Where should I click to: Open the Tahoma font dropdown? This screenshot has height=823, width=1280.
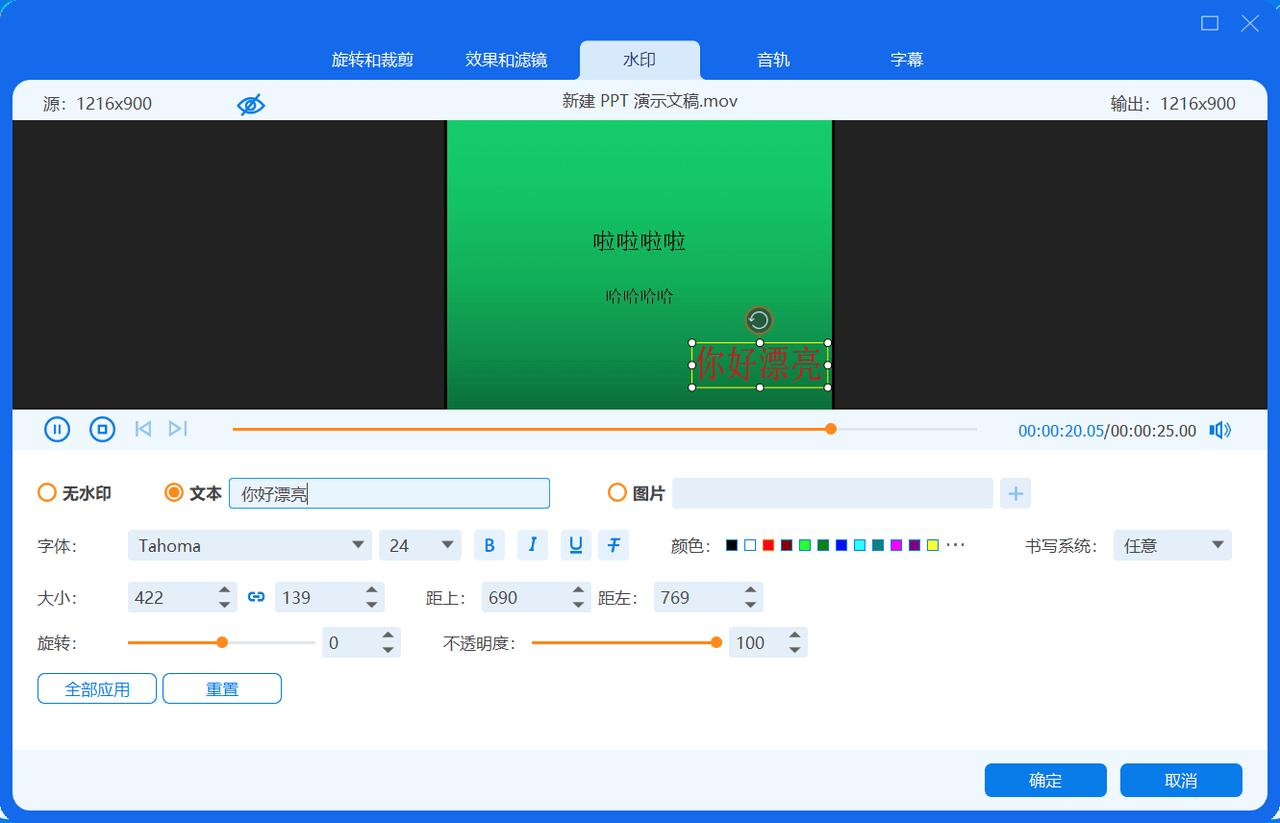249,545
